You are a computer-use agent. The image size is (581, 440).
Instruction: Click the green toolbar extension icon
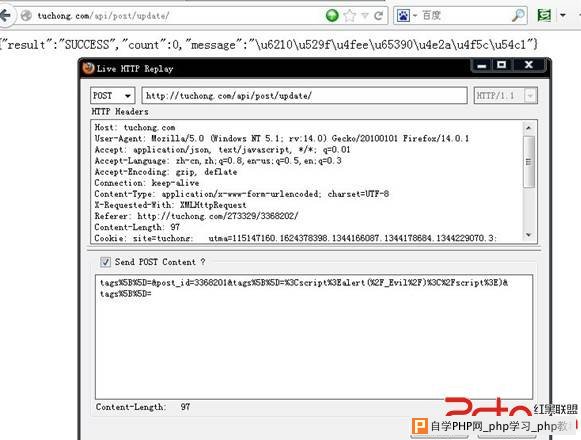click(x=544, y=16)
